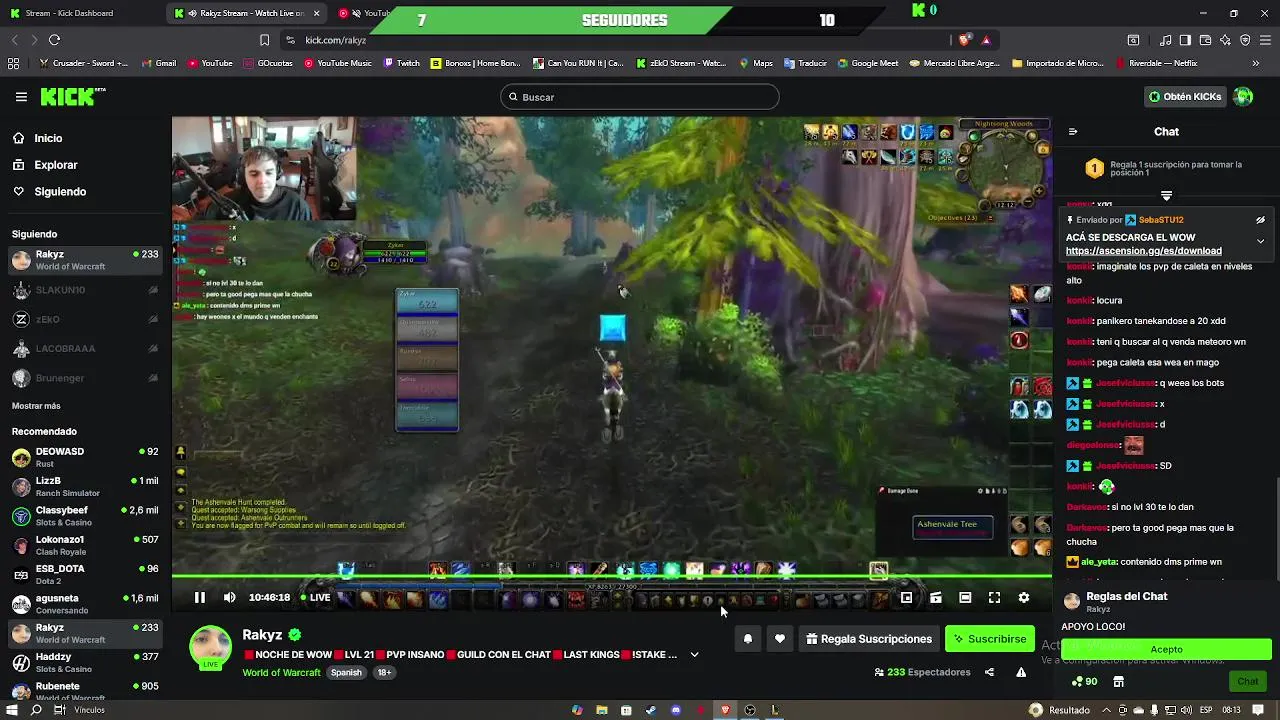Open recommended channel Haddzy
The image size is (1280, 720).
tap(85, 662)
